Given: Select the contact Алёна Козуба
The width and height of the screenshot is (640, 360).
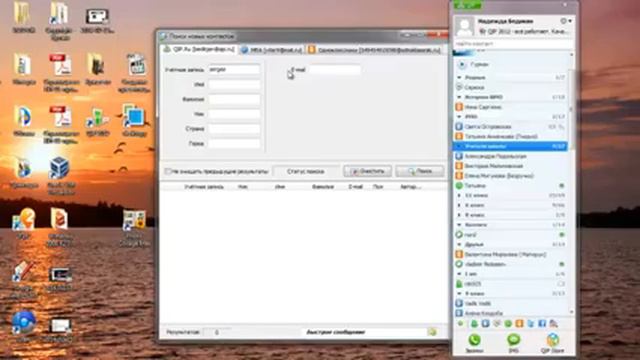Looking at the screenshot, I should [510, 313].
